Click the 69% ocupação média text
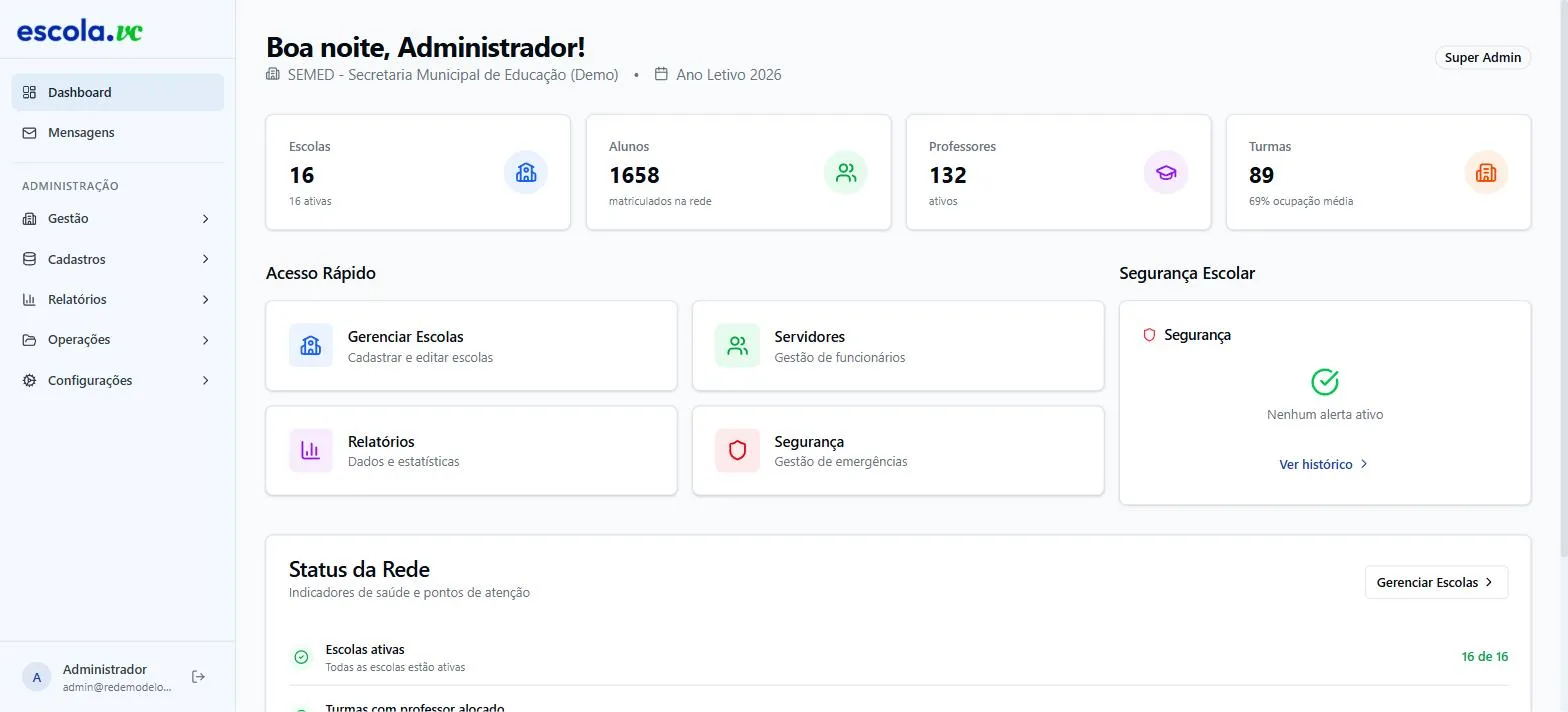Image resolution: width=1568 pixels, height=712 pixels. [x=1301, y=201]
